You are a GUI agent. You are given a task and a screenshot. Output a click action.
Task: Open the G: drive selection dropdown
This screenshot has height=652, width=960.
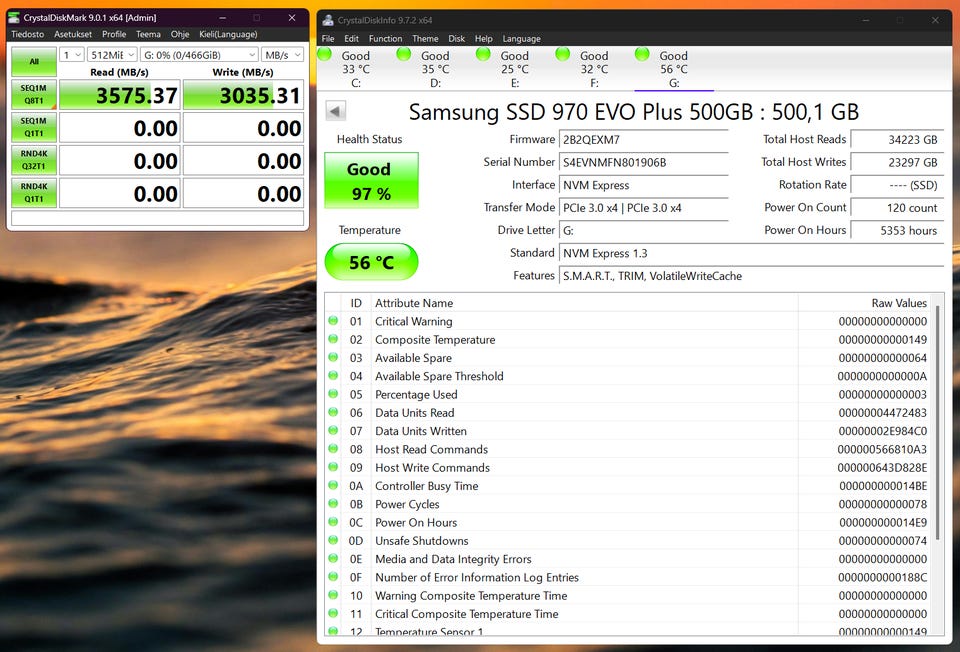tap(198, 55)
